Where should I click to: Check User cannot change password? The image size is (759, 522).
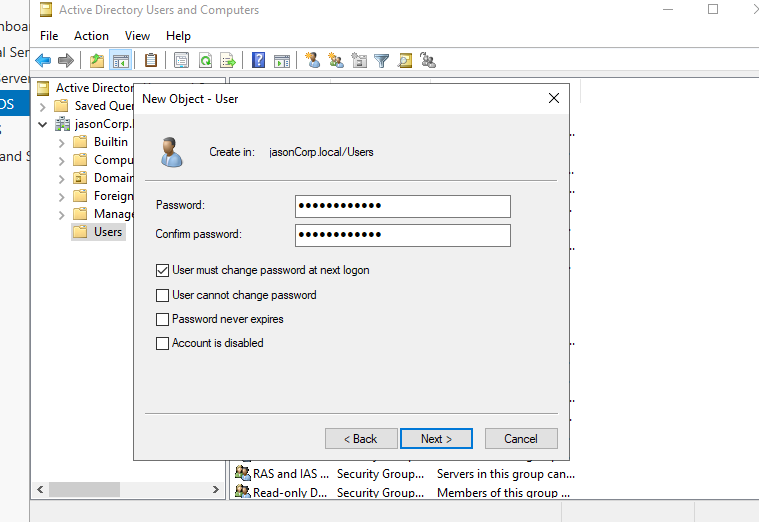coord(162,295)
